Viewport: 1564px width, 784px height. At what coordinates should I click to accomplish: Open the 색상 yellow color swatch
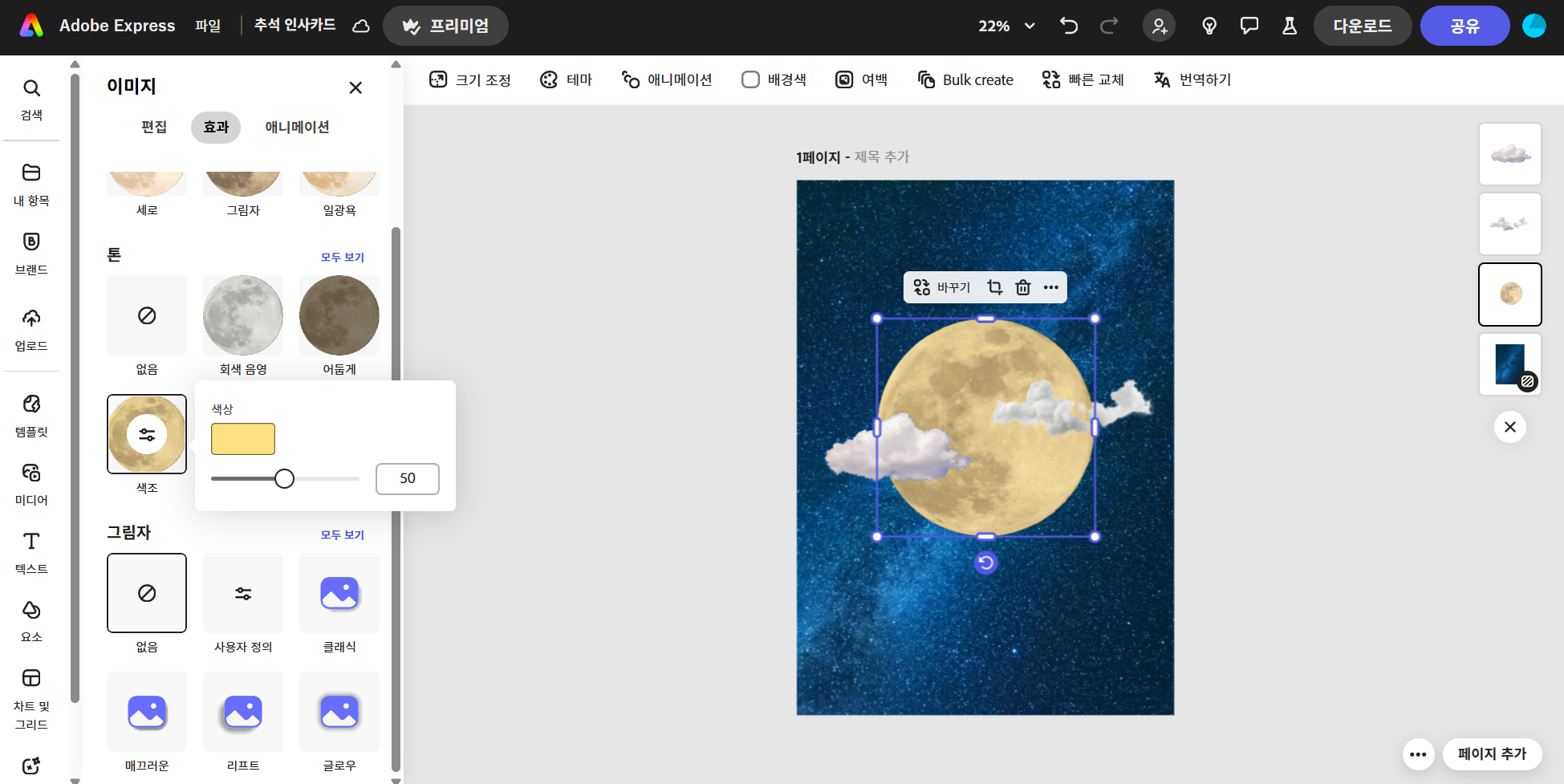[243, 439]
